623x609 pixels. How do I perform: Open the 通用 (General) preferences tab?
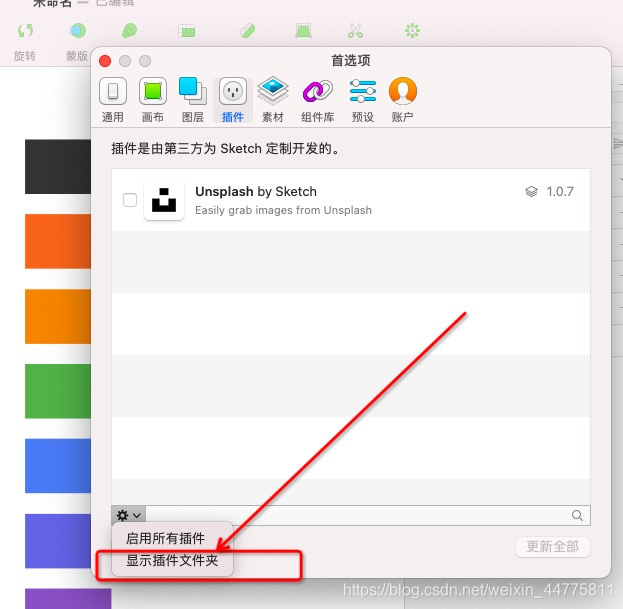click(113, 100)
